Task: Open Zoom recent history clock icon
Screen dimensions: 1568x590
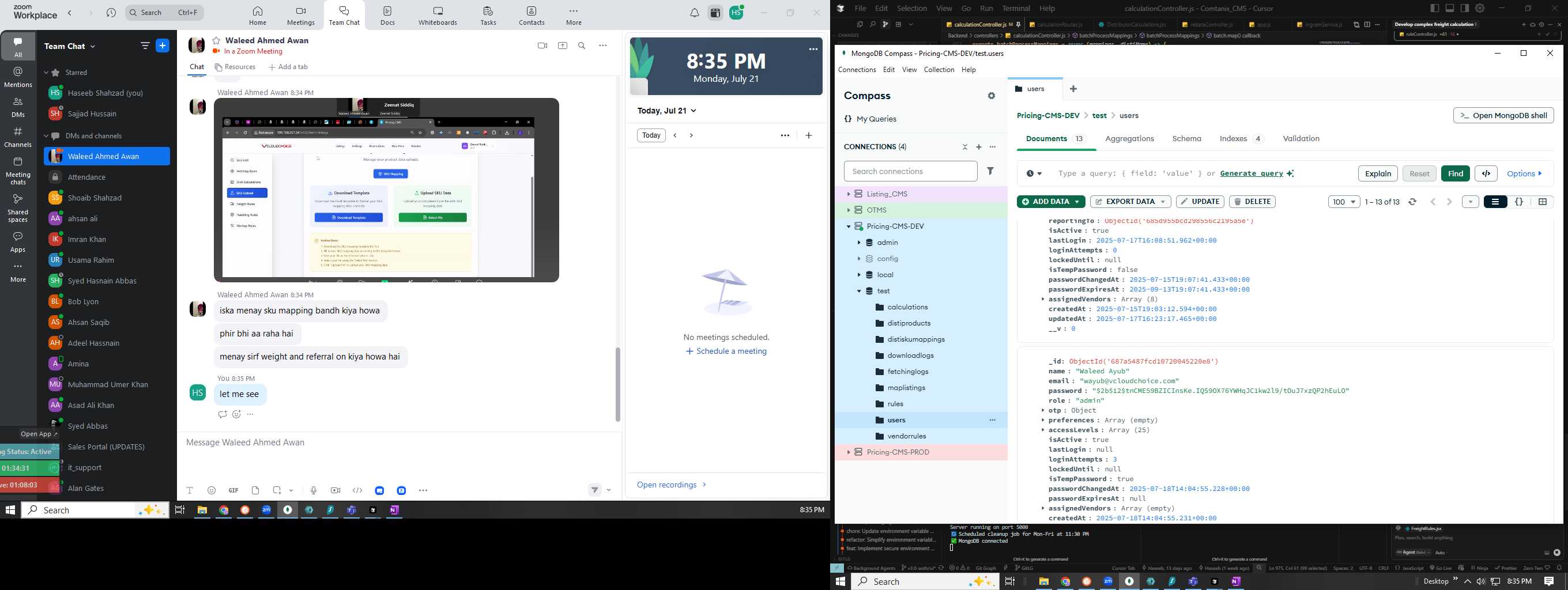Action: pos(111,13)
